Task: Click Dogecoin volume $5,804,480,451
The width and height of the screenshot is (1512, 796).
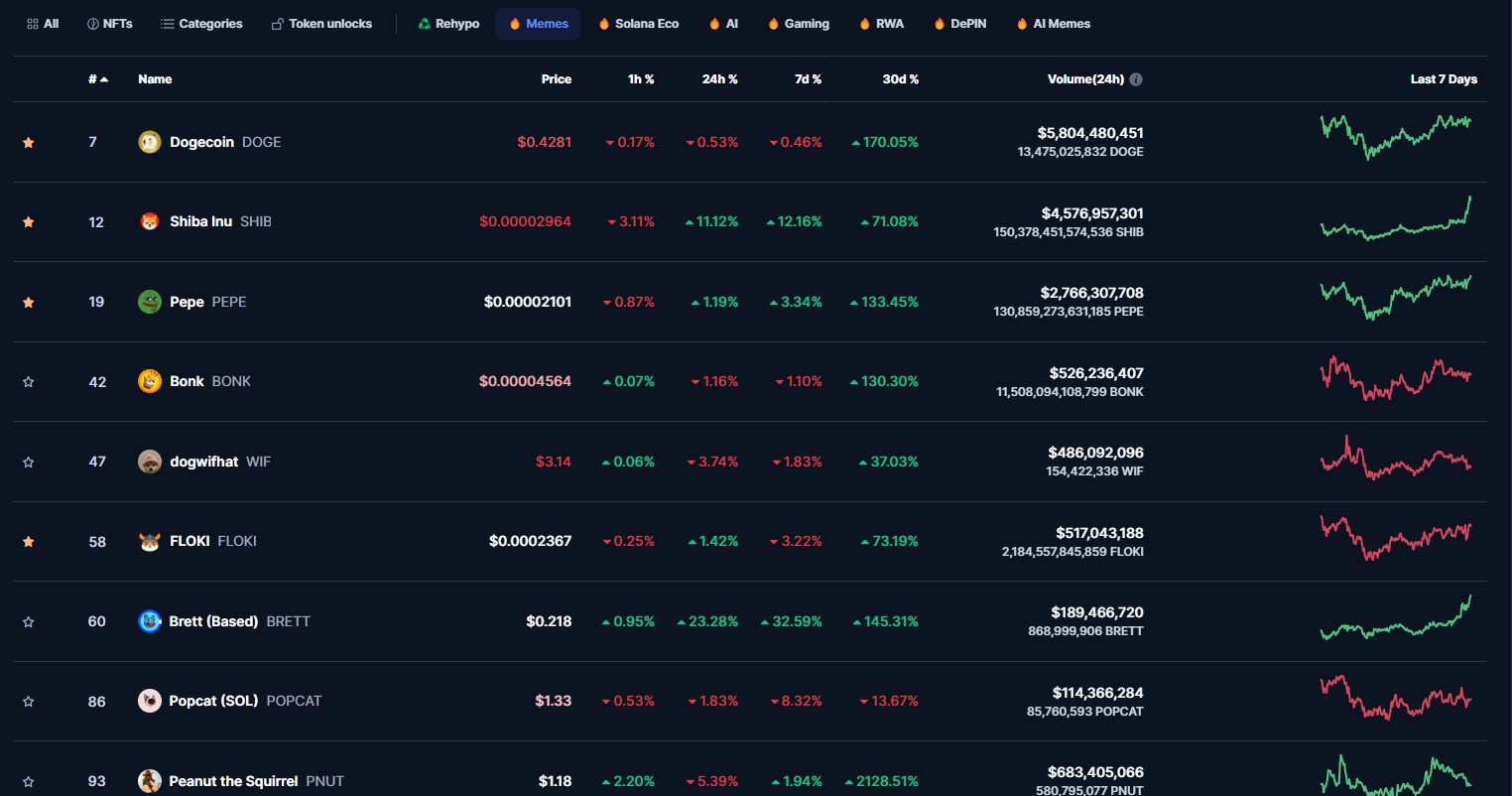Action: [1090, 133]
